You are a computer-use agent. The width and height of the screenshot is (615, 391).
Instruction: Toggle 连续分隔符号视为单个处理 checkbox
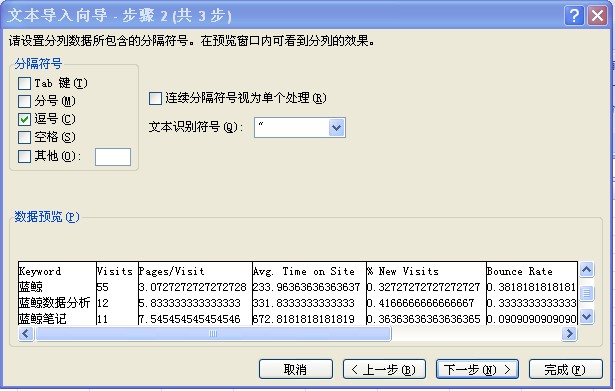coord(155,98)
